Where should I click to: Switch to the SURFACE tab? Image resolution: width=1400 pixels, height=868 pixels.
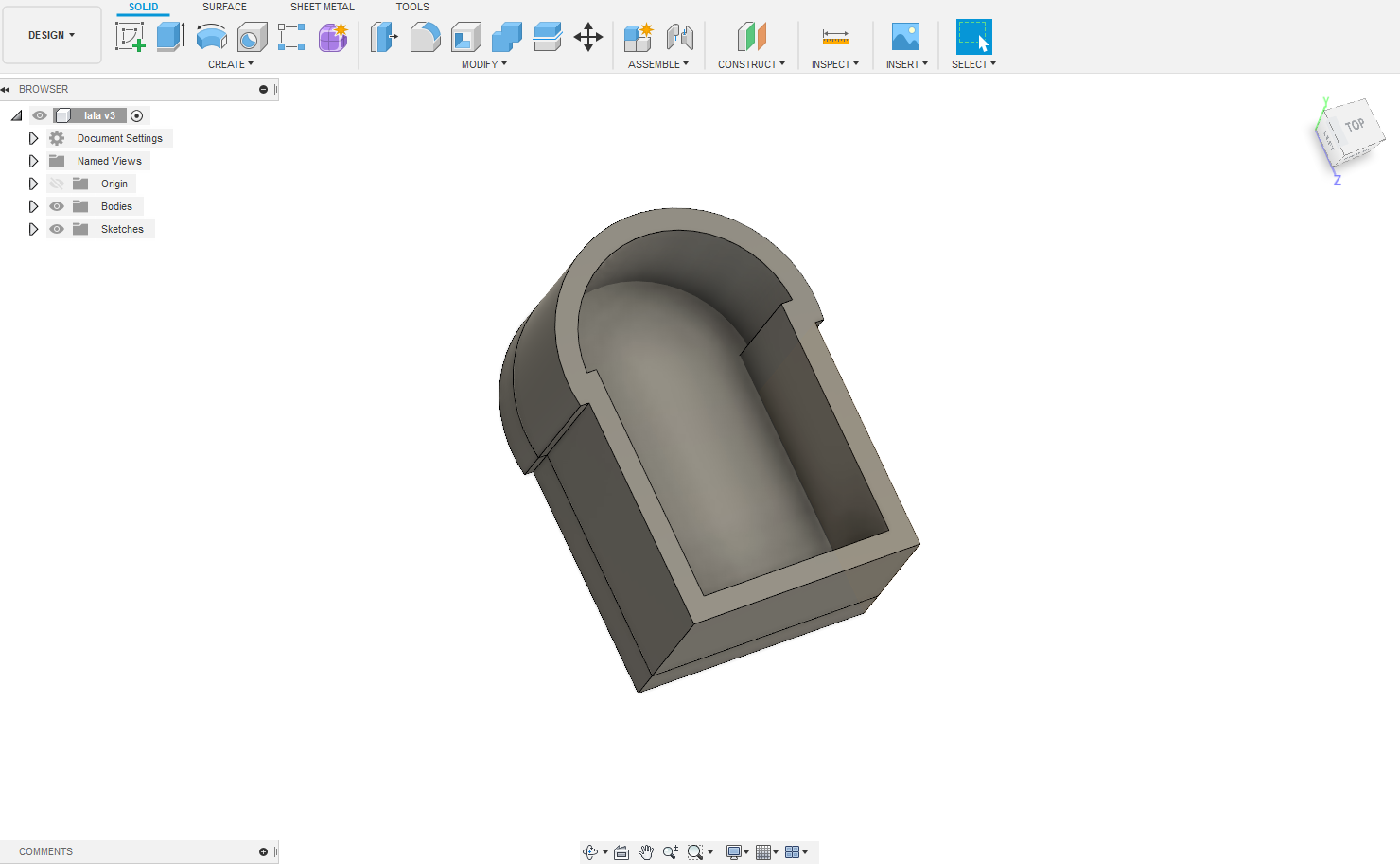click(225, 7)
